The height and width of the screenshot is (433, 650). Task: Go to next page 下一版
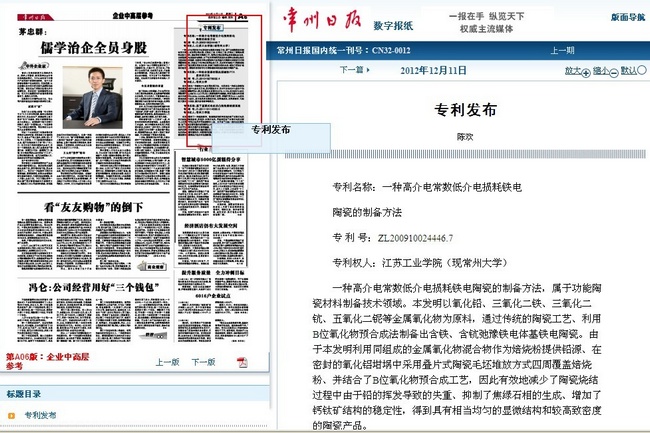point(204,362)
